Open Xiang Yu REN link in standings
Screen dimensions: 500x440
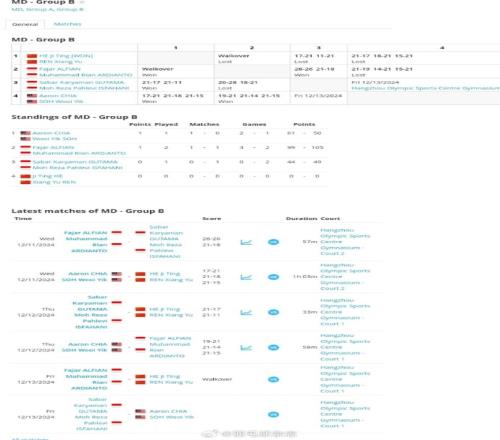[54, 182]
